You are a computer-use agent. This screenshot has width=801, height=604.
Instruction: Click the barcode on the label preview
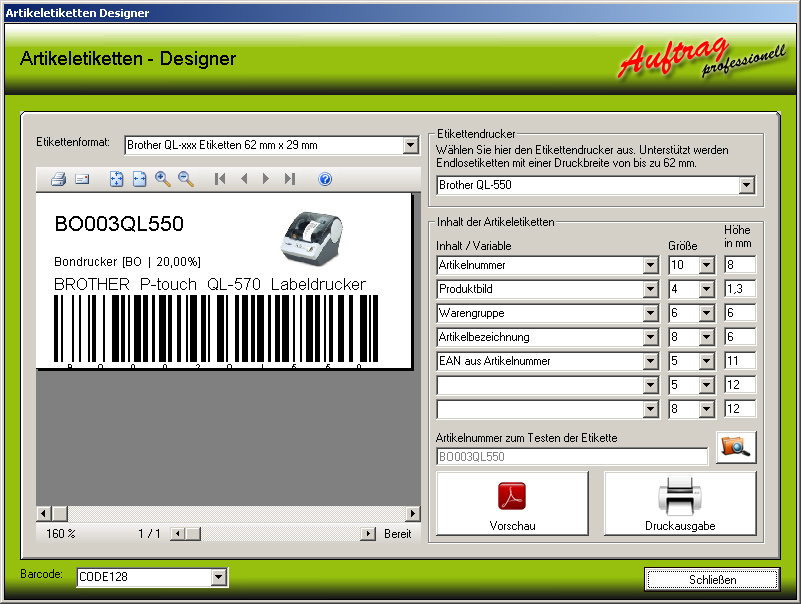(x=216, y=330)
